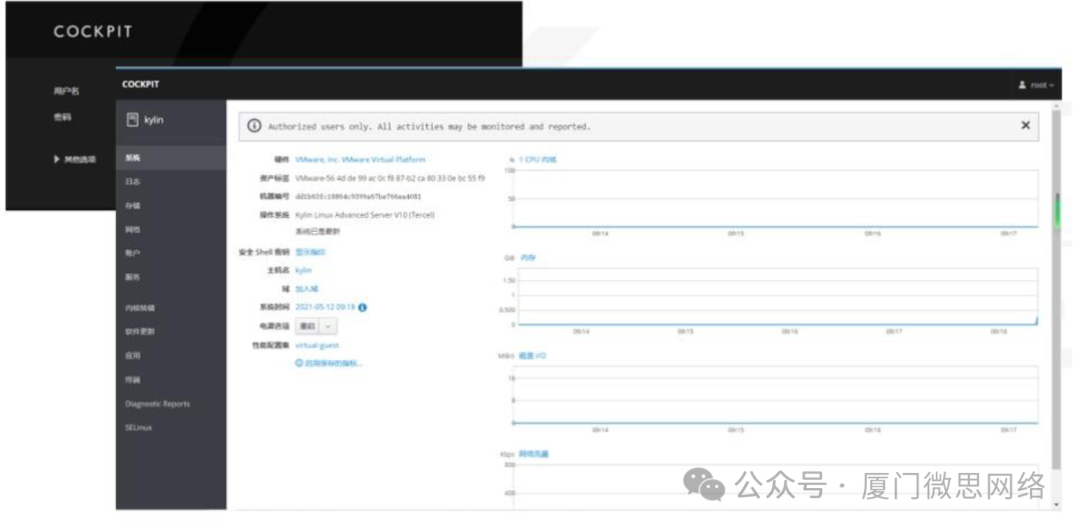Screen dimensions: 1080x529
Task: Open 存储 in the sidebar
Action: click(x=171, y=205)
